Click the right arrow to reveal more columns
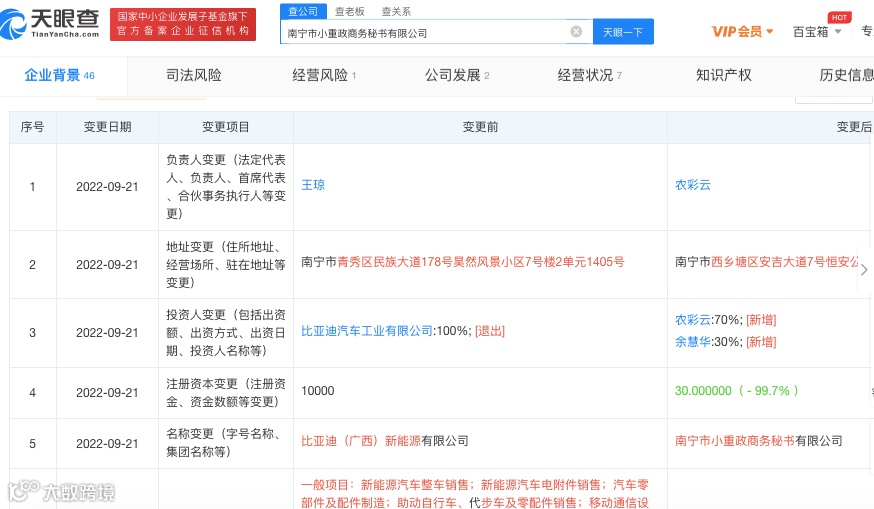This screenshot has width=874, height=509. (x=864, y=270)
